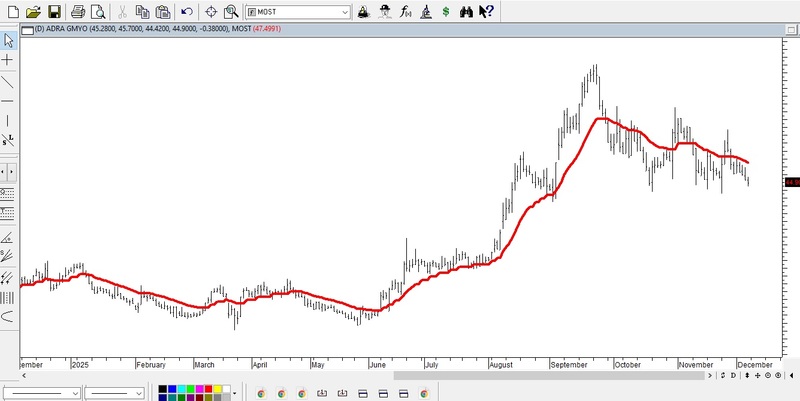Click the horizontal chart scrollbar
This screenshot has height=401, width=800.
pyautogui.click(x=400, y=376)
